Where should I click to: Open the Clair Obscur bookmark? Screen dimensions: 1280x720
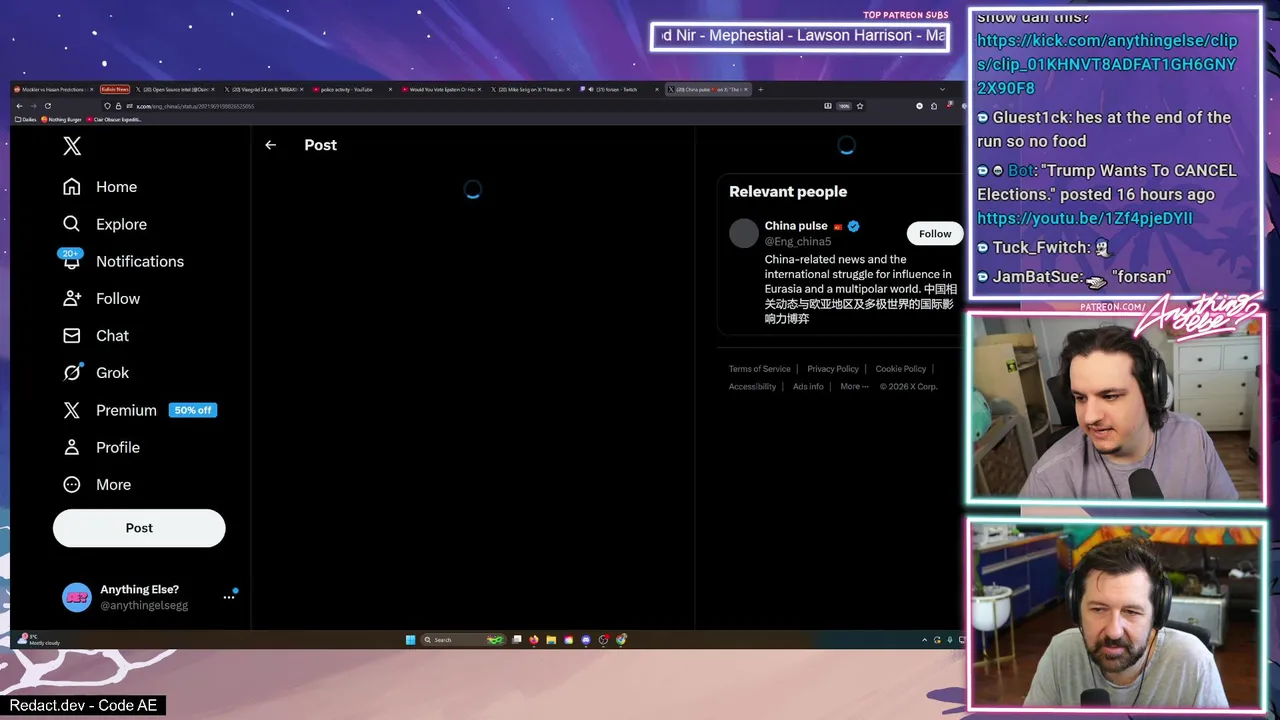pyautogui.click(x=114, y=119)
